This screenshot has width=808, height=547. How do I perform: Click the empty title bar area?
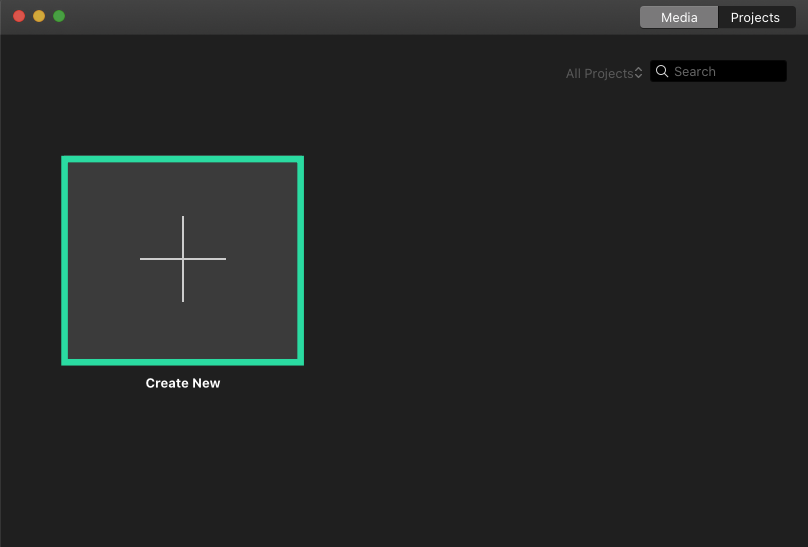click(350, 17)
